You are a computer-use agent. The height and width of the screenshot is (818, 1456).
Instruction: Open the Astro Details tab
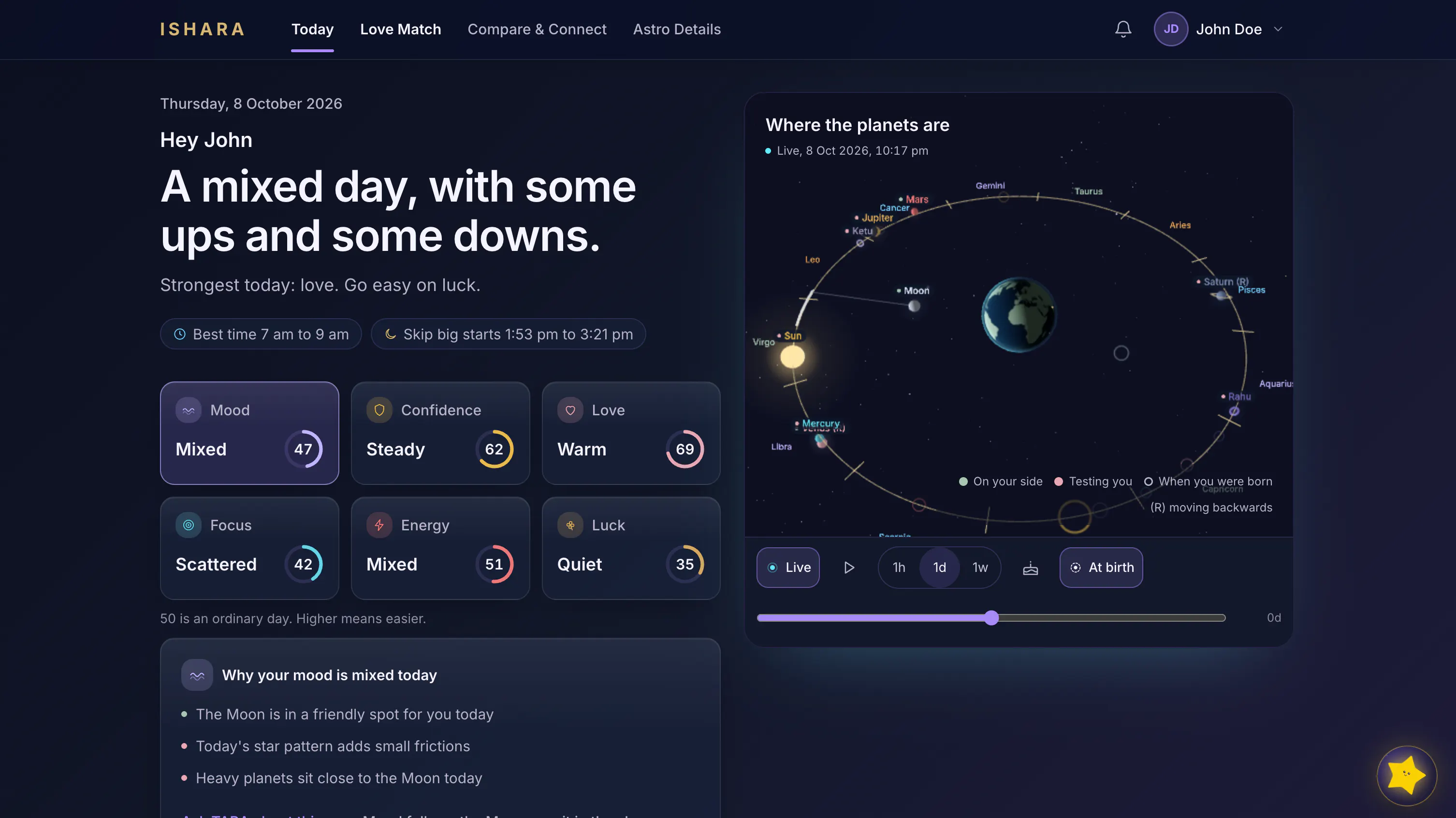[x=677, y=29]
